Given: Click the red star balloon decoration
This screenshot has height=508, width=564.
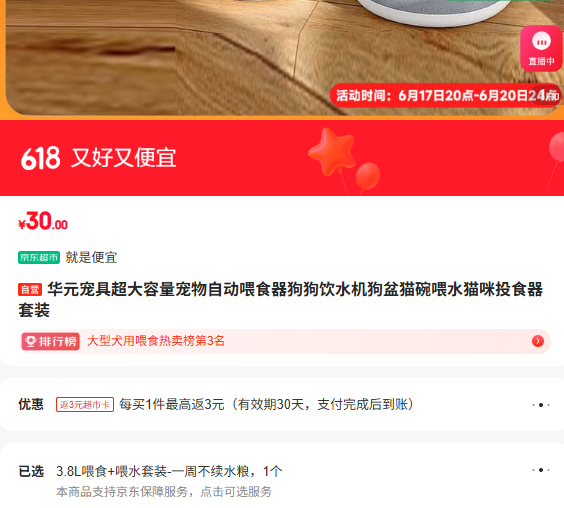Looking at the screenshot, I should pos(332,151).
